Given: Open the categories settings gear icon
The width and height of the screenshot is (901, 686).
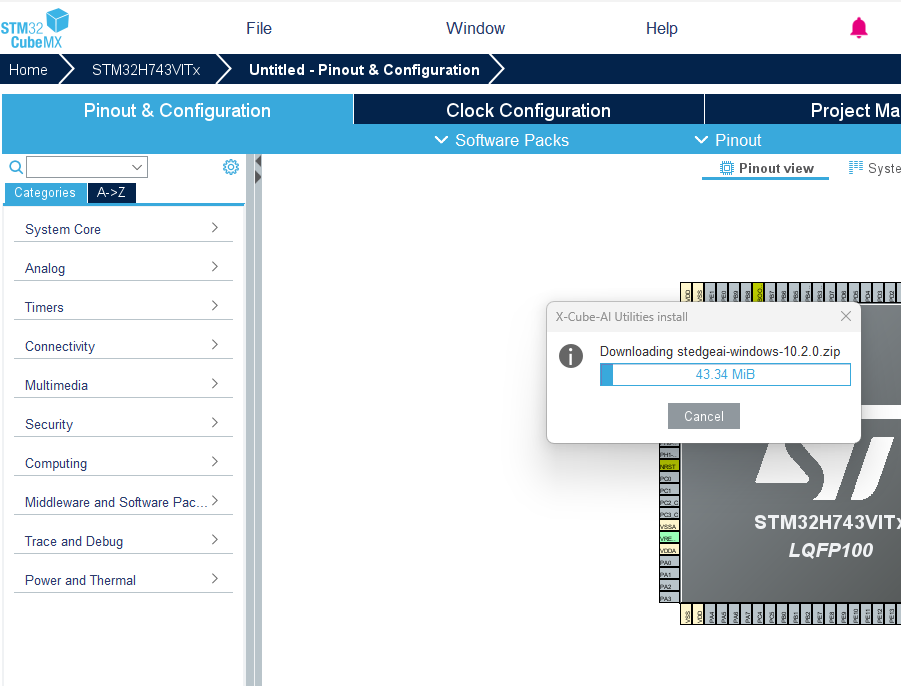Looking at the screenshot, I should click(x=231, y=167).
